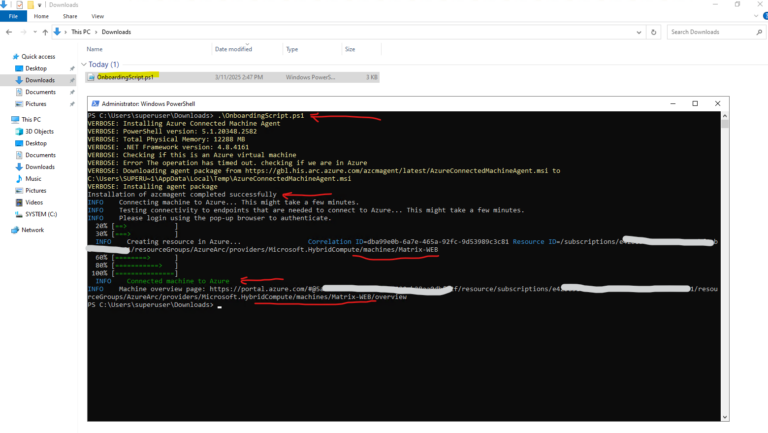Click Downloads in the address breadcrumb

pos(116,32)
